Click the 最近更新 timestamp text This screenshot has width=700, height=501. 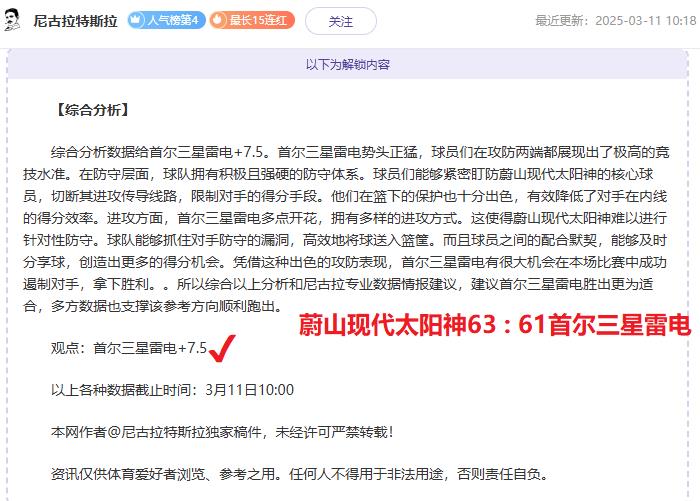[616, 21]
